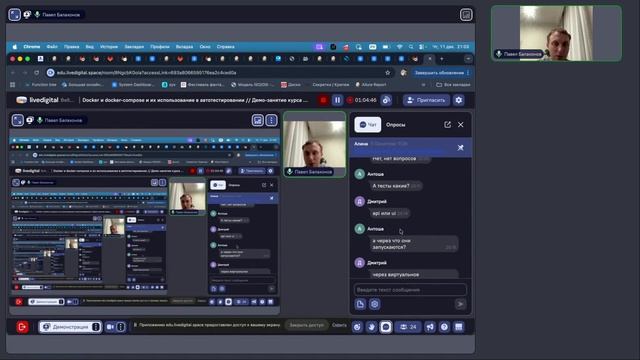Click the layout icon at outermost player's header edge
This screenshot has width=640, height=360.
point(466,15)
